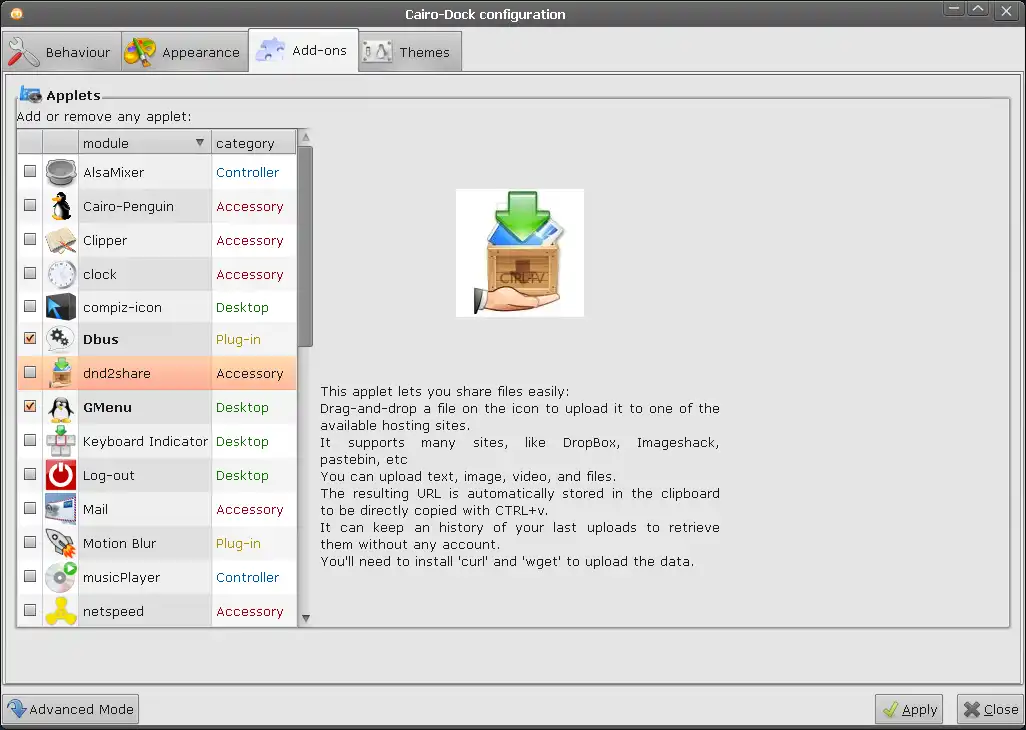1026x730 pixels.
Task: Click the Dbus gears icon
Action: 61,339
